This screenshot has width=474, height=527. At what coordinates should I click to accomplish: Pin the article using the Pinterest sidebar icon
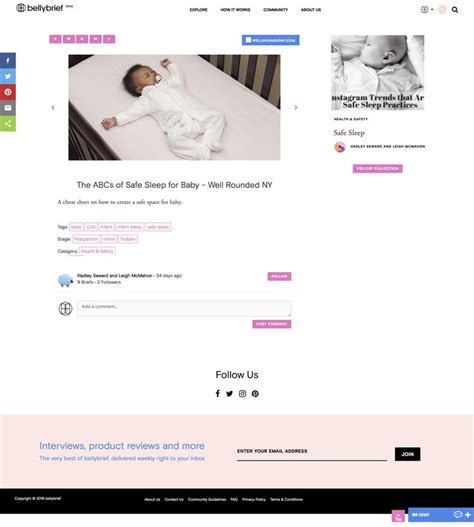(8, 92)
